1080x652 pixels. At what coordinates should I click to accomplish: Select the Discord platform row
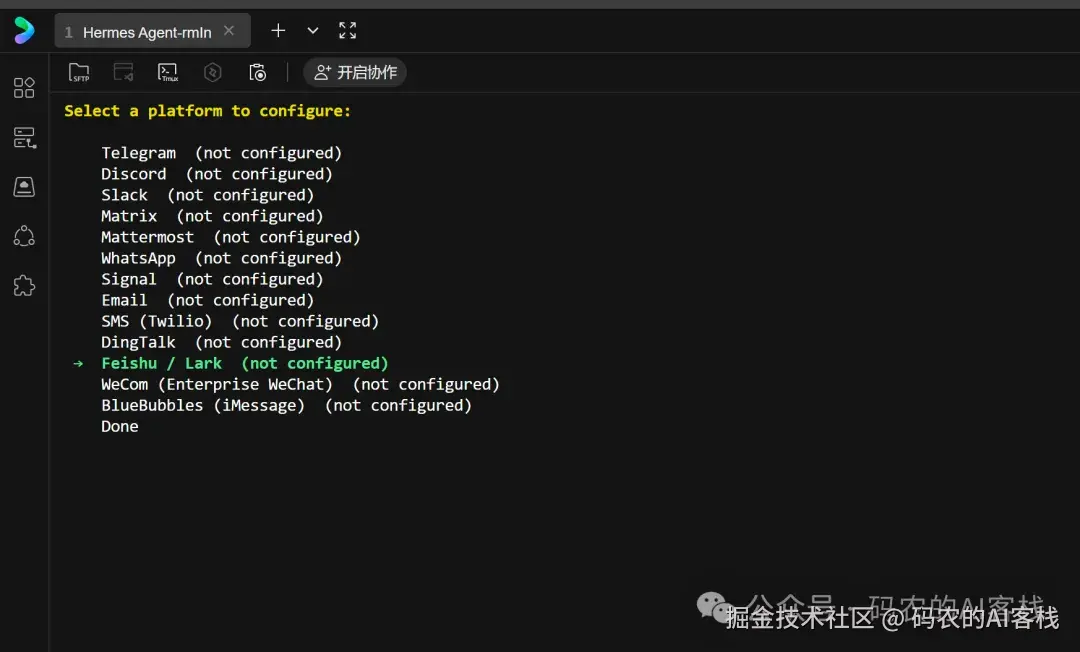point(217,174)
